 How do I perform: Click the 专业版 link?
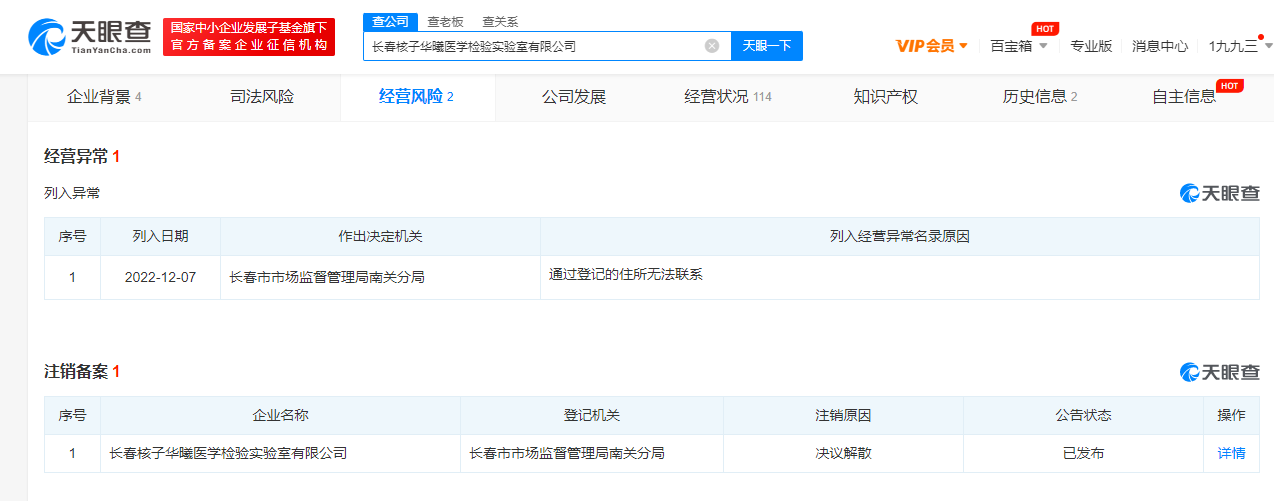(1091, 46)
